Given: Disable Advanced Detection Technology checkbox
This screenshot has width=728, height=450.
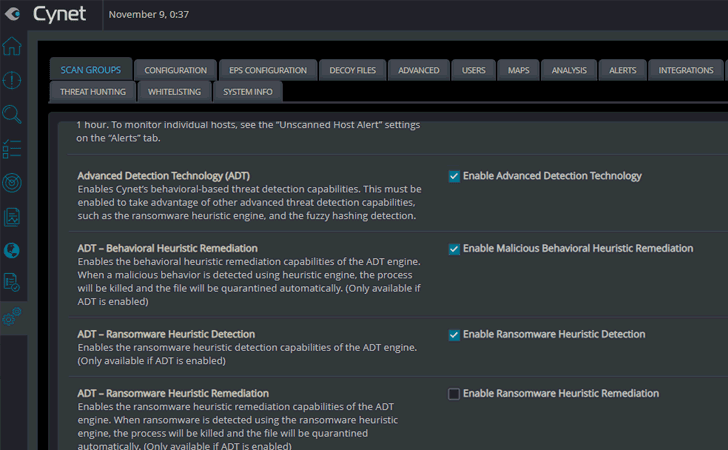Looking at the screenshot, I should (454, 176).
